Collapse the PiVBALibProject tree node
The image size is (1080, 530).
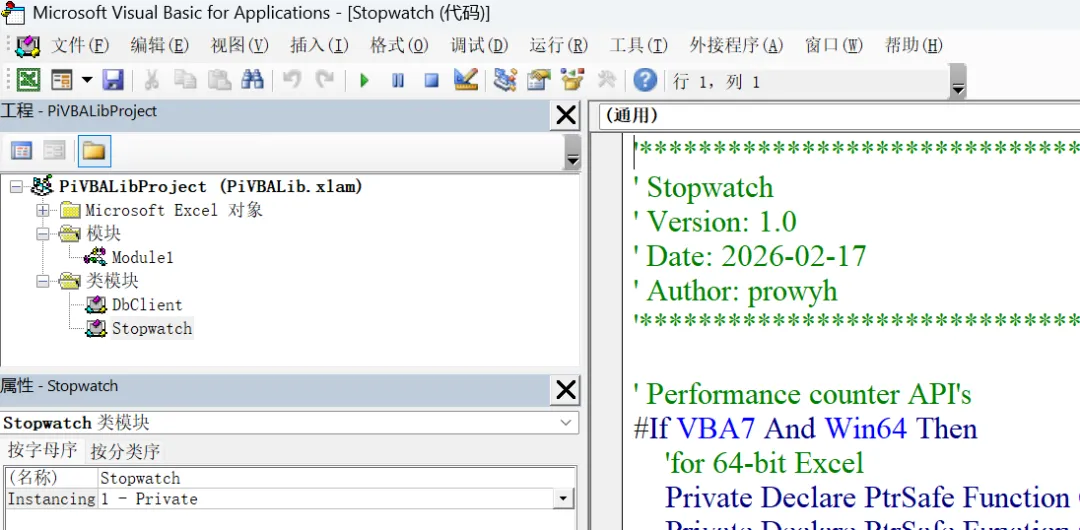pyautogui.click(x=17, y=186)
